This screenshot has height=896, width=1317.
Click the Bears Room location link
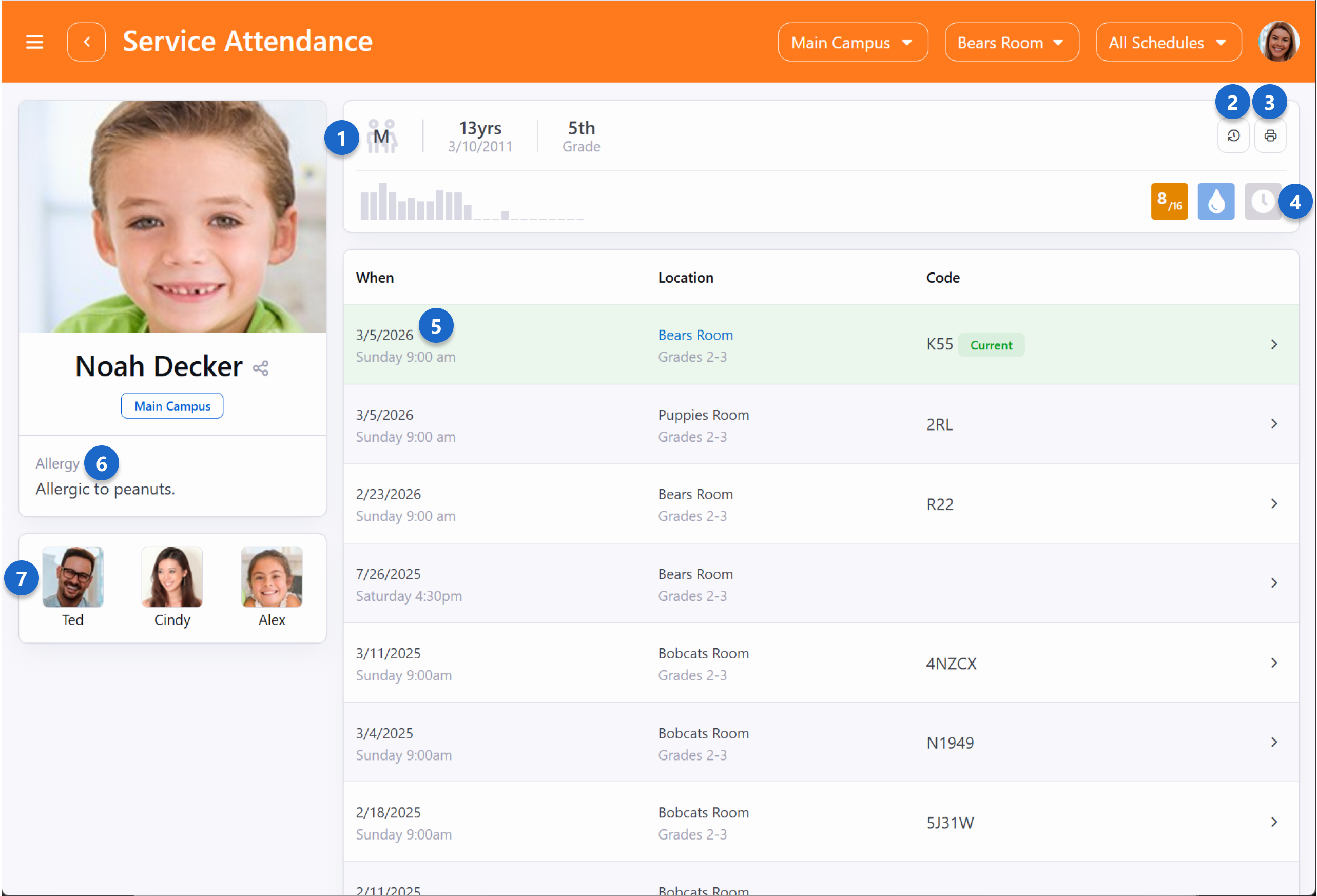pos(695,335)
